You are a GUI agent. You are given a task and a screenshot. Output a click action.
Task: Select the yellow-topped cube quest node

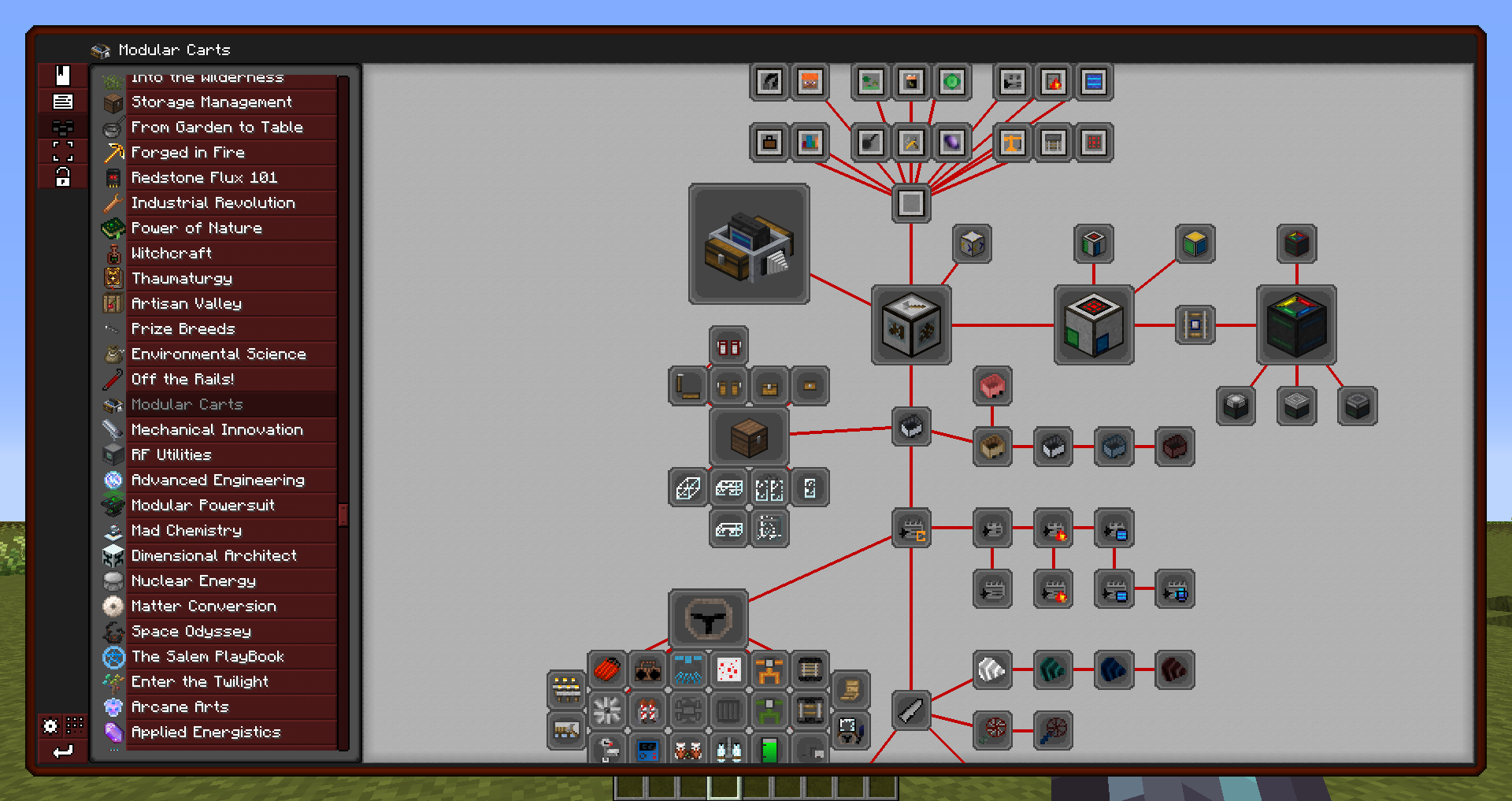[1195, 244]
